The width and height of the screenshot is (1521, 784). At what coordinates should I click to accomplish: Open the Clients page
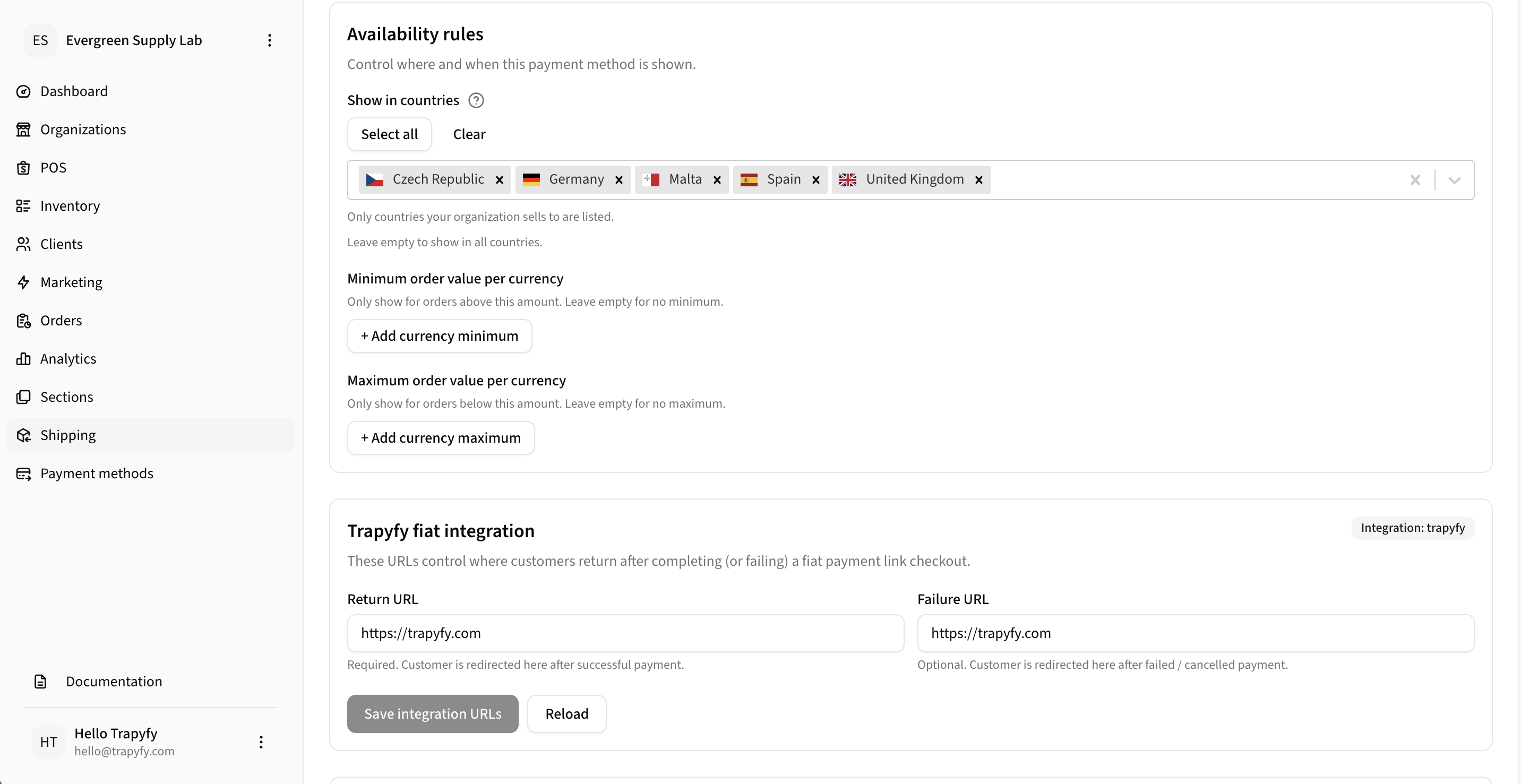(151, 244)
